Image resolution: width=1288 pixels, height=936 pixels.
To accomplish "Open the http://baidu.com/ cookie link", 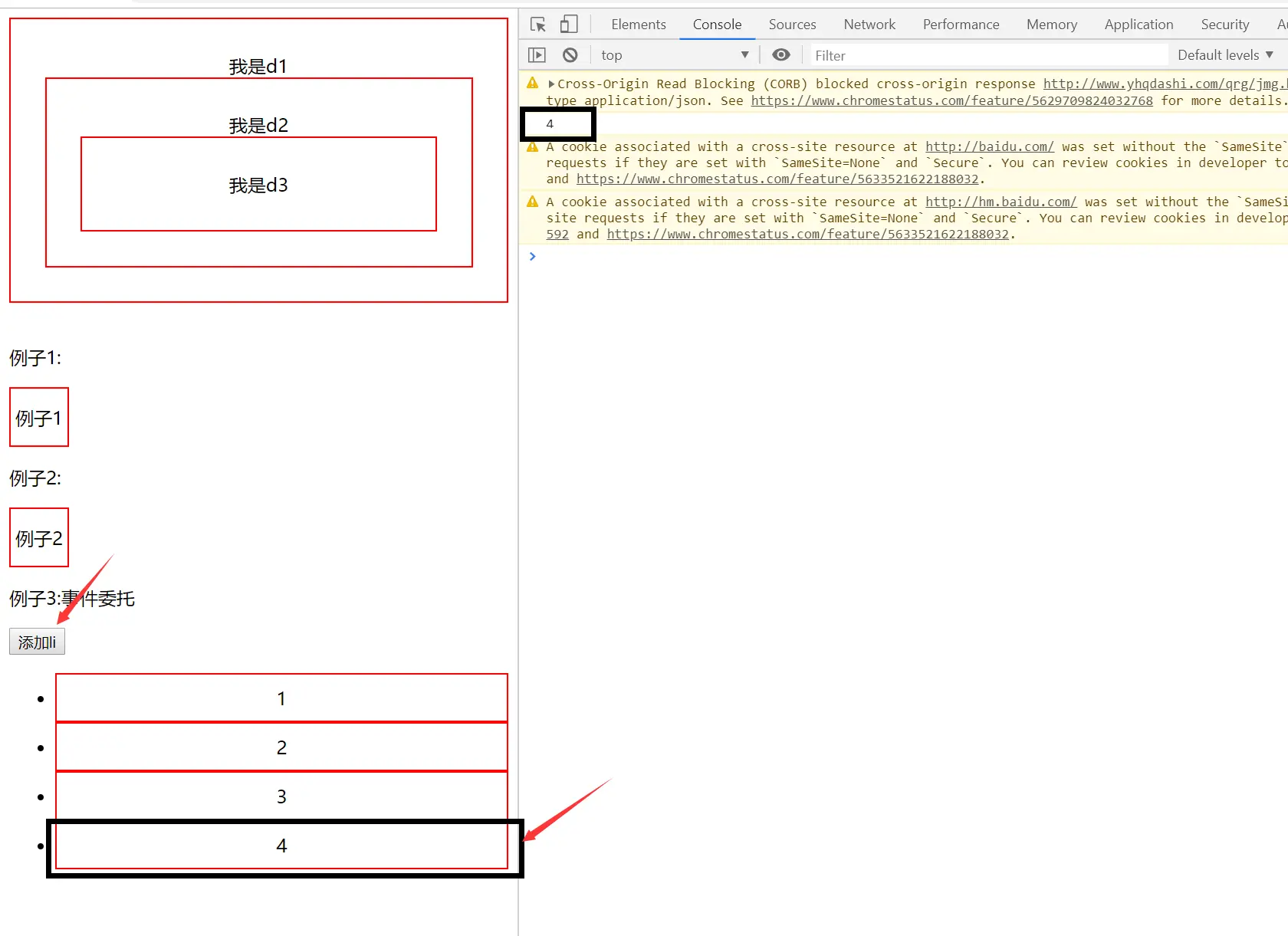I will click(x=990, y=146).
